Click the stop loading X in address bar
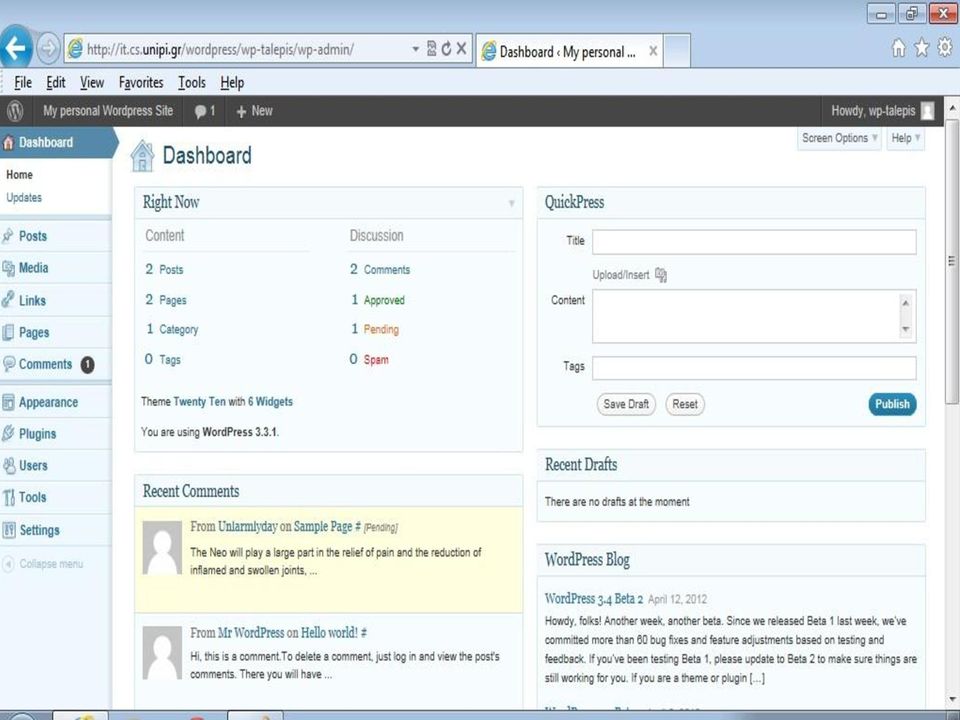The image size is (960, 720). coord(462,48)
